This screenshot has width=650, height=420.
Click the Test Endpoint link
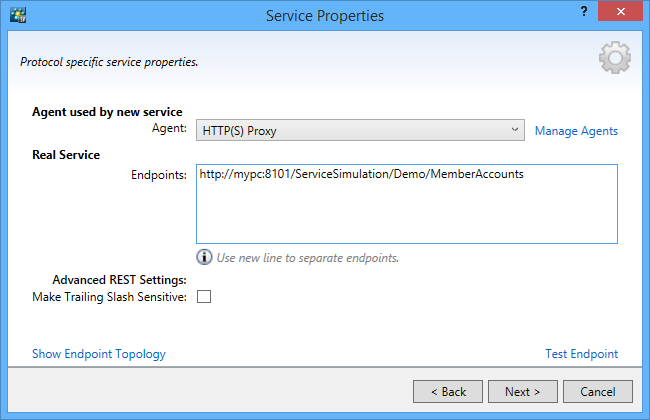click(x=581, y=354)
